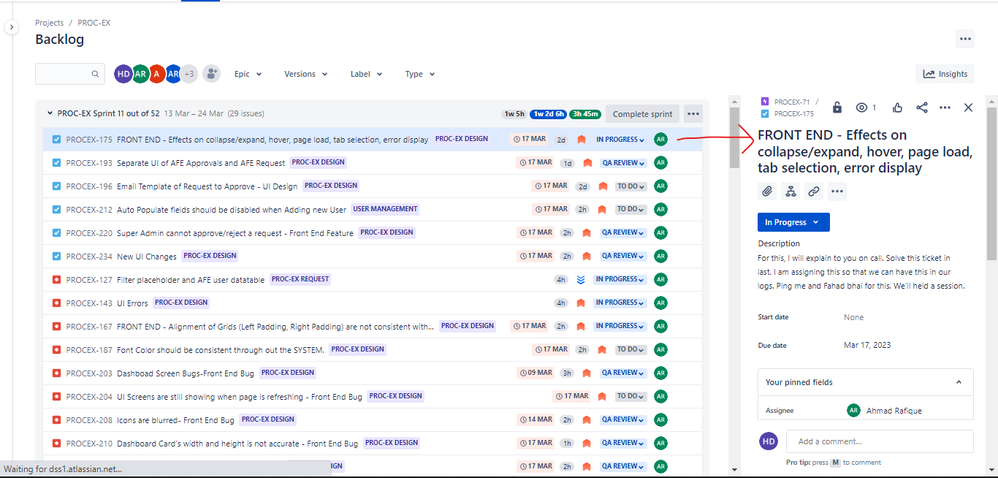Filter by HD avatar
998x478 pixels.
click(123, 74)
